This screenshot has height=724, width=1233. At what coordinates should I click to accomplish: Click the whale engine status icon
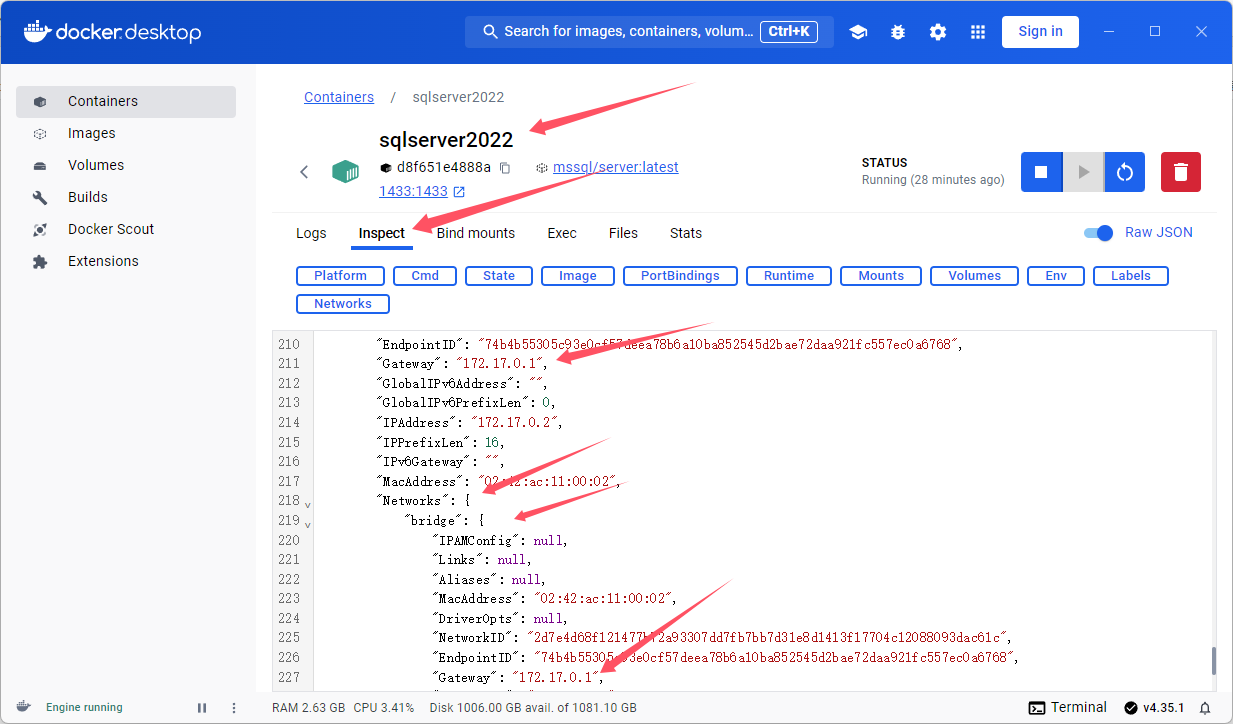point(23,707)
